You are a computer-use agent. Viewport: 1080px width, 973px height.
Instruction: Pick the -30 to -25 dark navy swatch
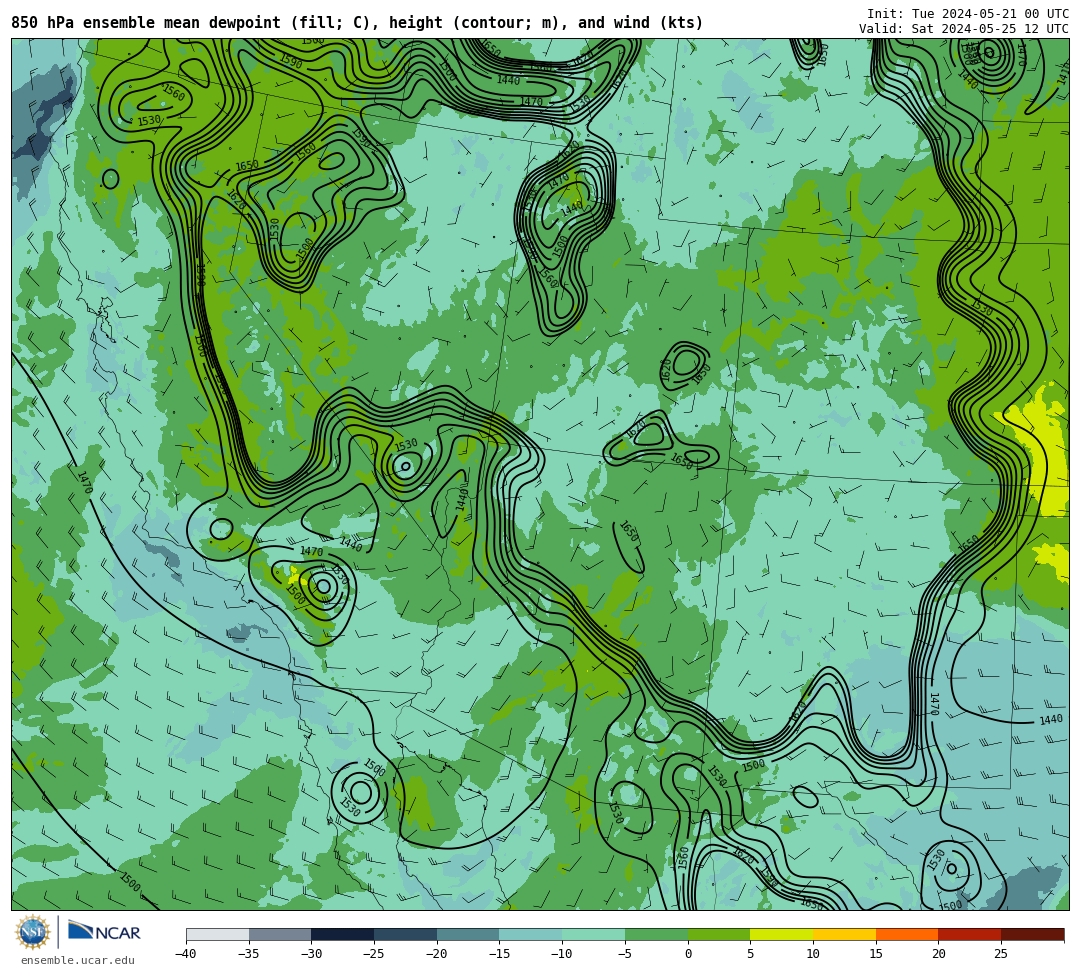(343, 934)
